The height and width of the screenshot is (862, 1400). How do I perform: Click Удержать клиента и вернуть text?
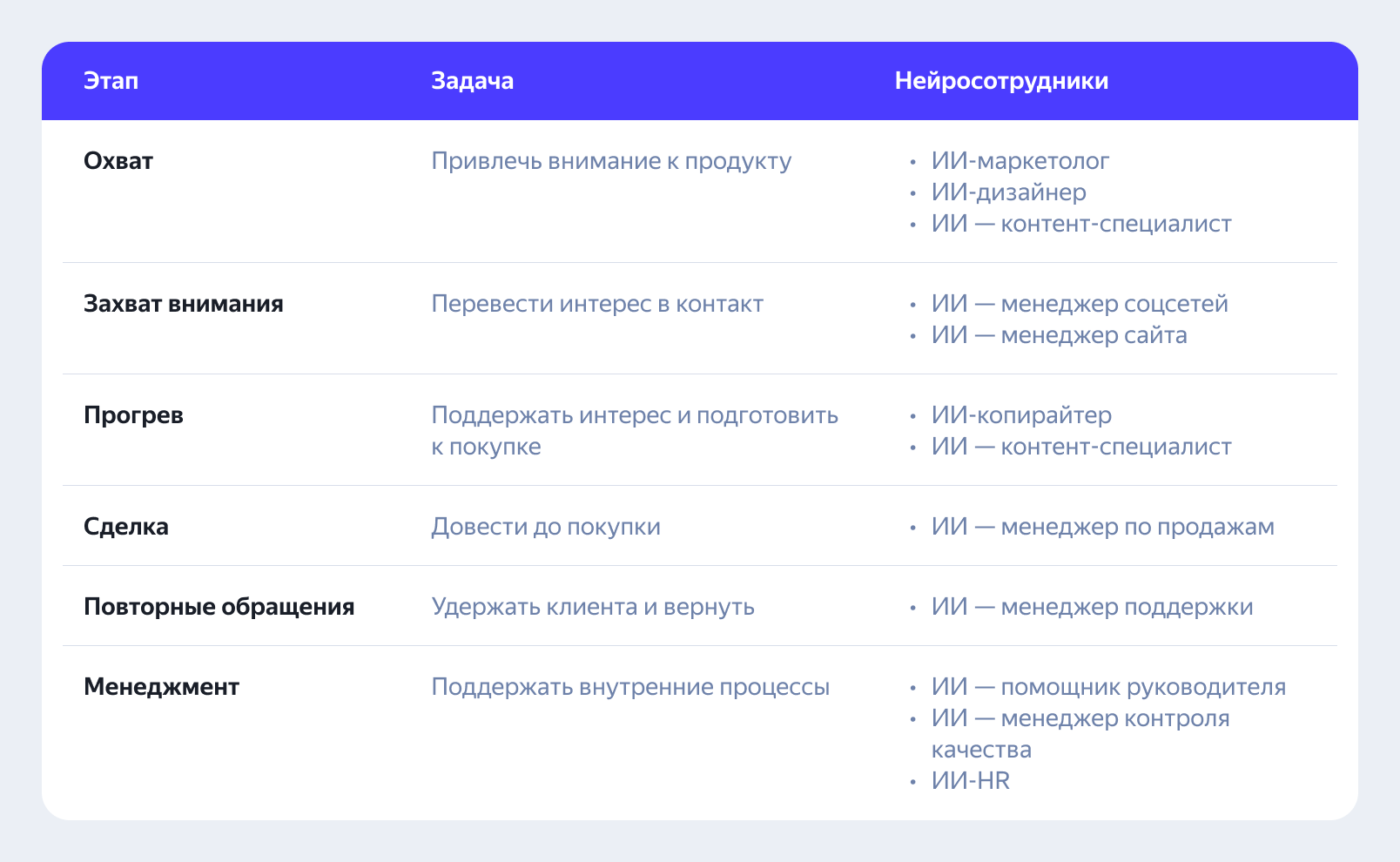coord(593,607)
